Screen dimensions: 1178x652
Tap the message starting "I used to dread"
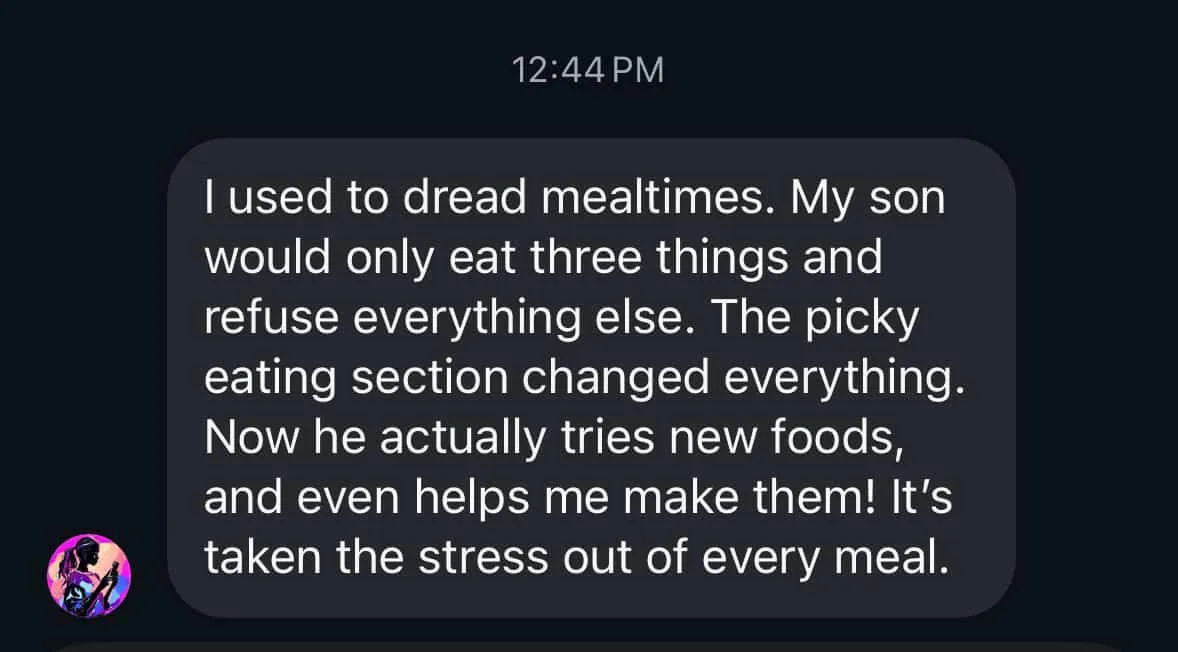pos(590,378)
